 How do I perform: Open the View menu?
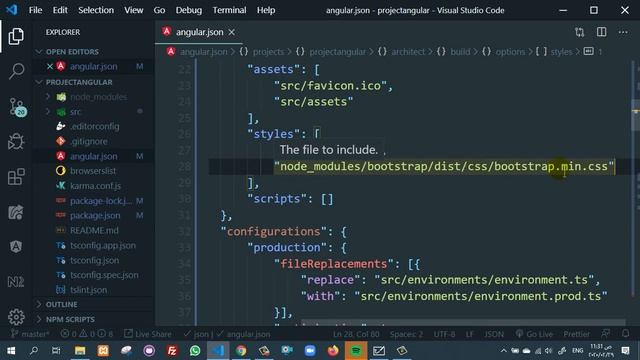pyautogui.click(x=133, y=10)
